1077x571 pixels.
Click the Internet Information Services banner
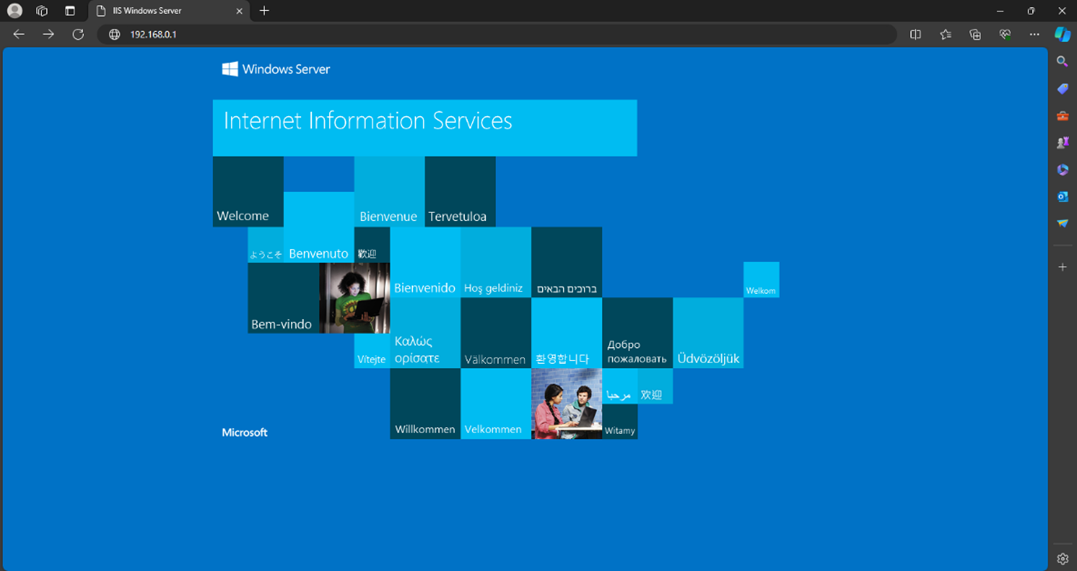click(x=424, y=128)
